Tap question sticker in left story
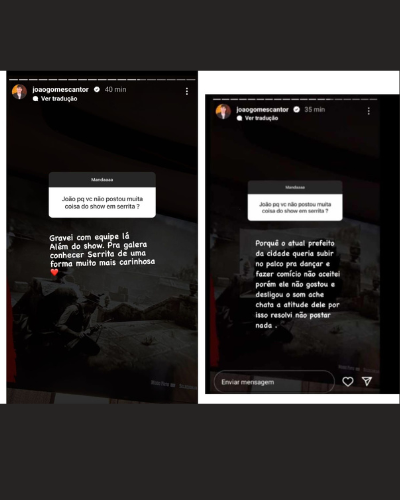The image size is (400, 500). [102, 195]
